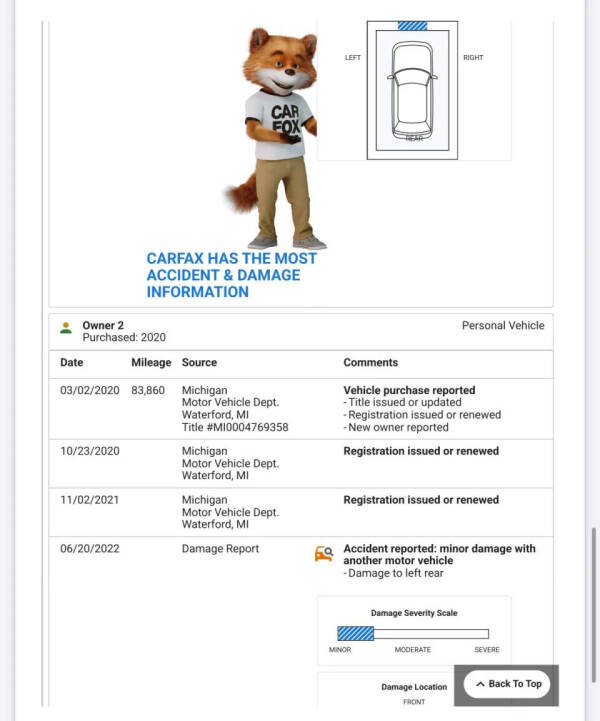Select the Source column header

(199, 362)
